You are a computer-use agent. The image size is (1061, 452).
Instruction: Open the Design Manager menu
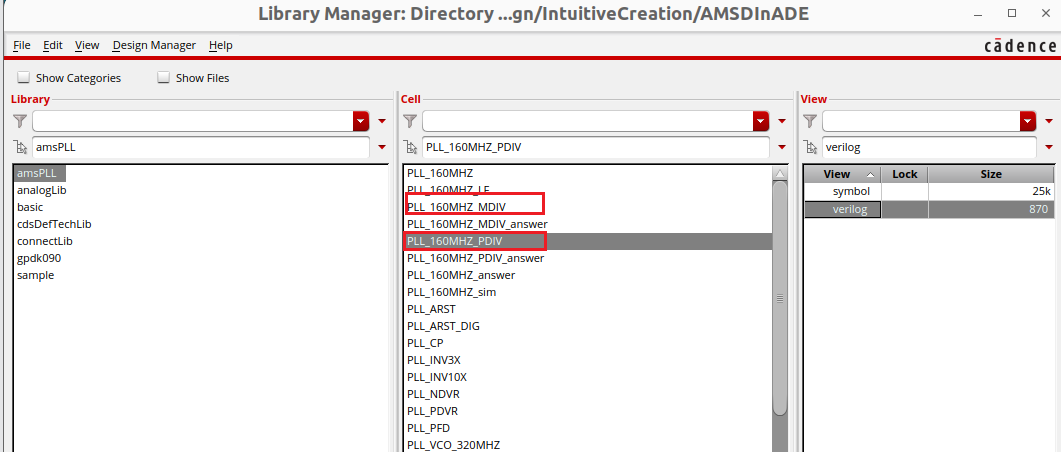(x=154, y=46)
